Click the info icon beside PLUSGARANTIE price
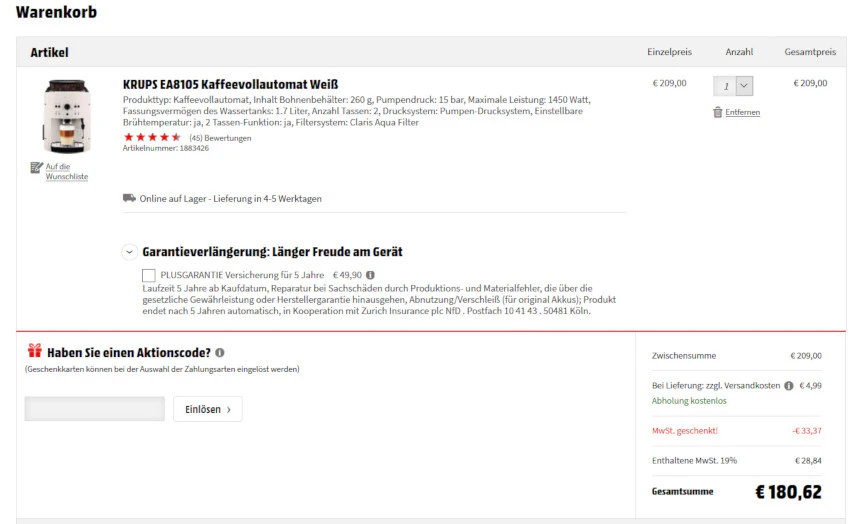Viewport: 850px width, 524px height. [x=370, y=275]
